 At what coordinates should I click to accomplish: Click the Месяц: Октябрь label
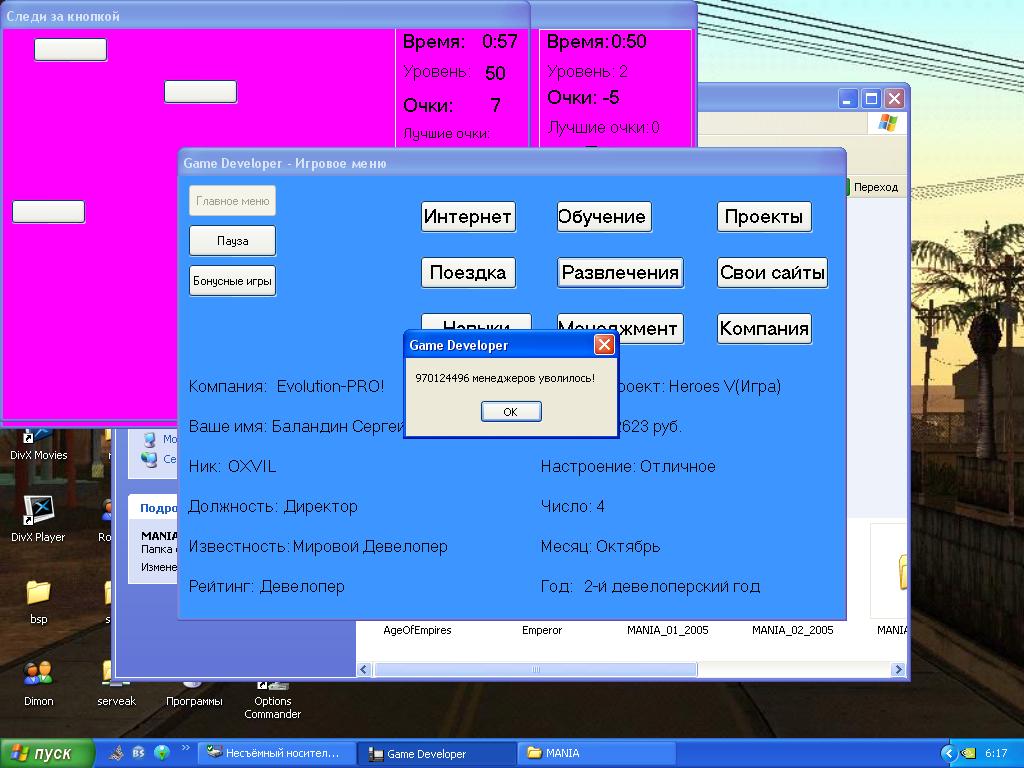[600, 547]
